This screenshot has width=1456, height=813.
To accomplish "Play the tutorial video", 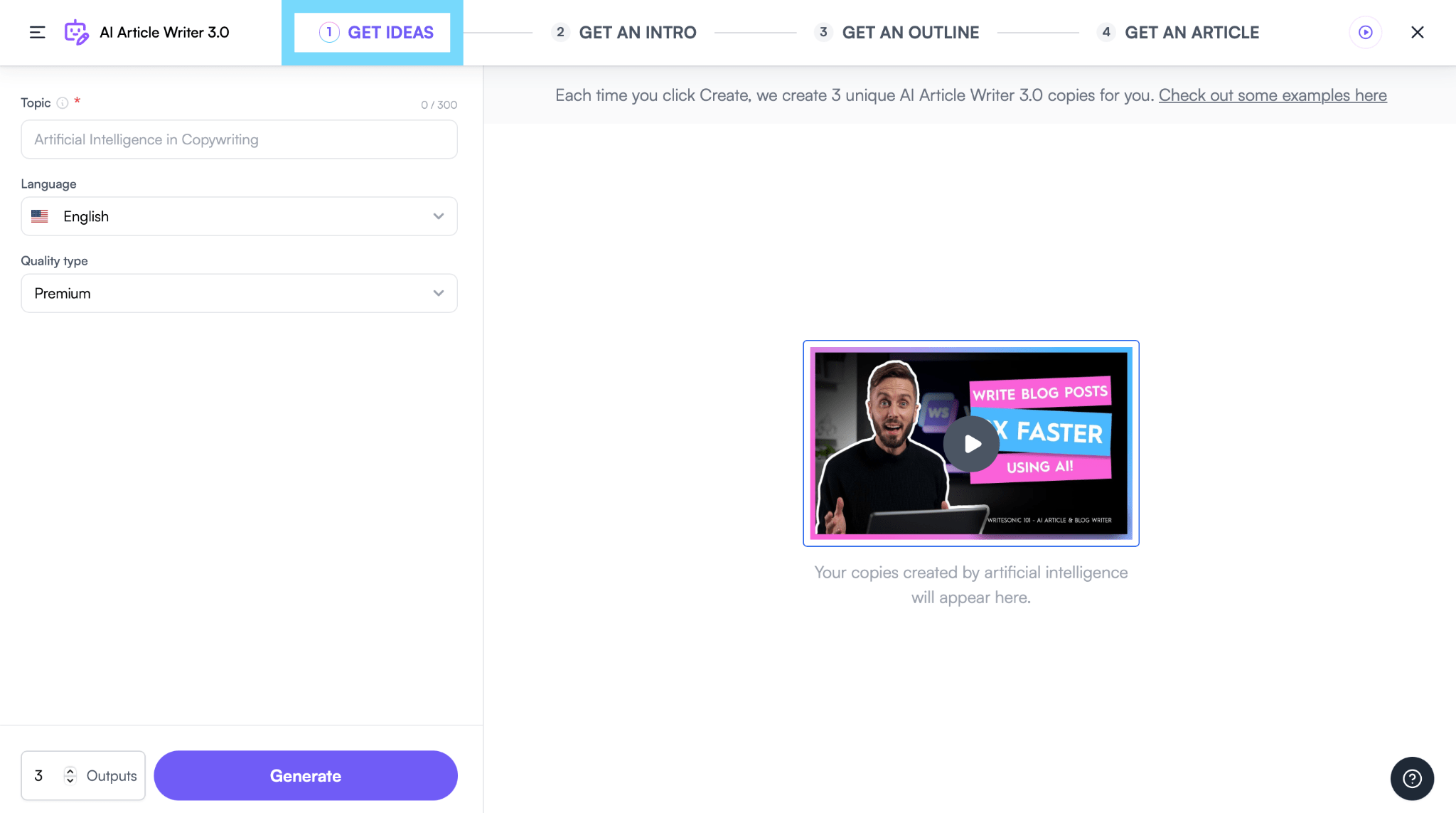I will 970,444.
